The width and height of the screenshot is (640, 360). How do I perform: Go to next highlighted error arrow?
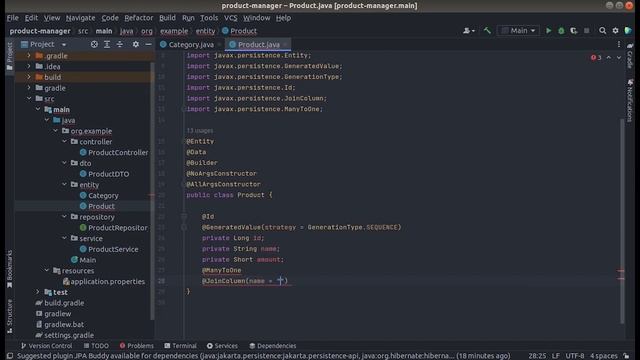pos(619,58)
